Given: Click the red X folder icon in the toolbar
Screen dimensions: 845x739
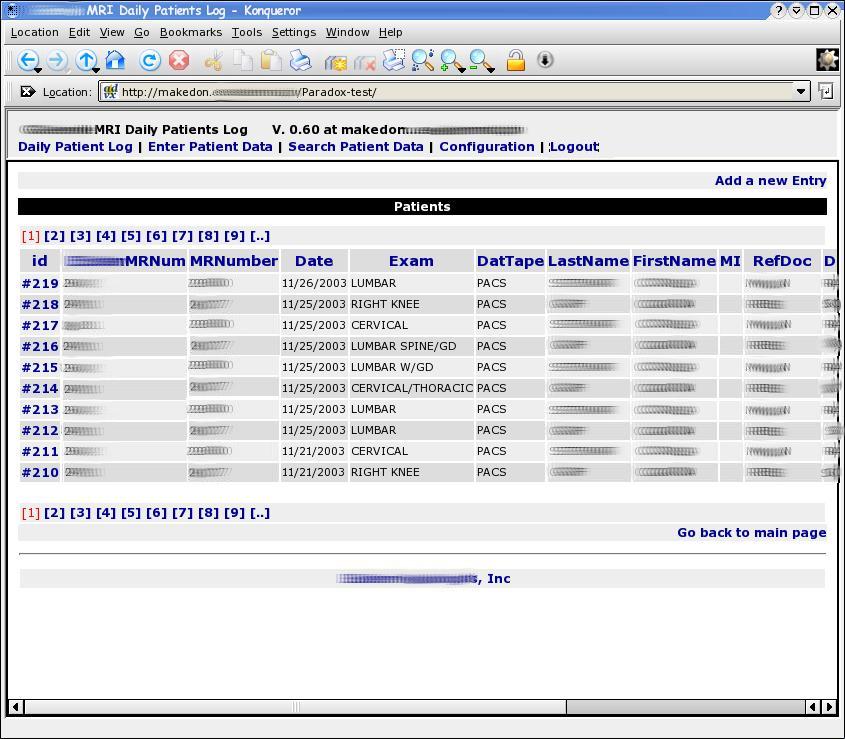Looking at the screenshot, I should coord(364,63).
